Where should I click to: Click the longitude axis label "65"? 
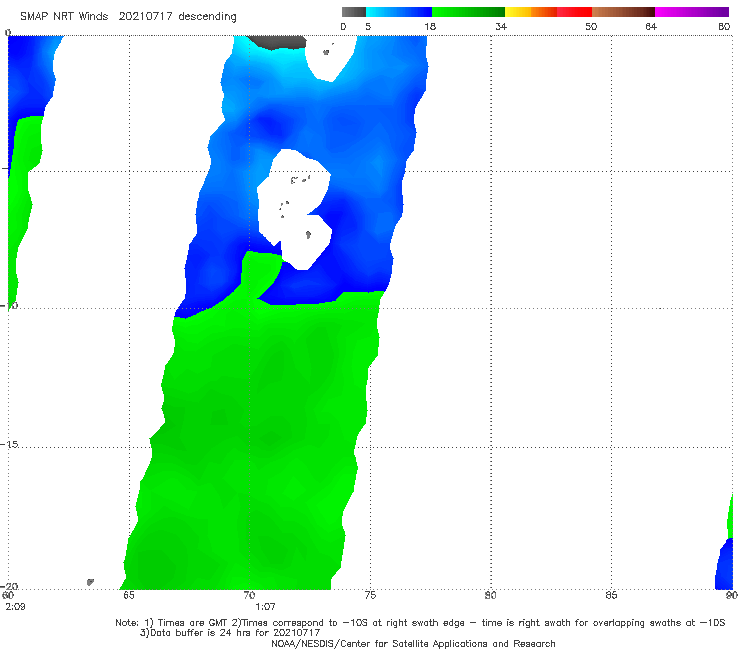(128, 595)
